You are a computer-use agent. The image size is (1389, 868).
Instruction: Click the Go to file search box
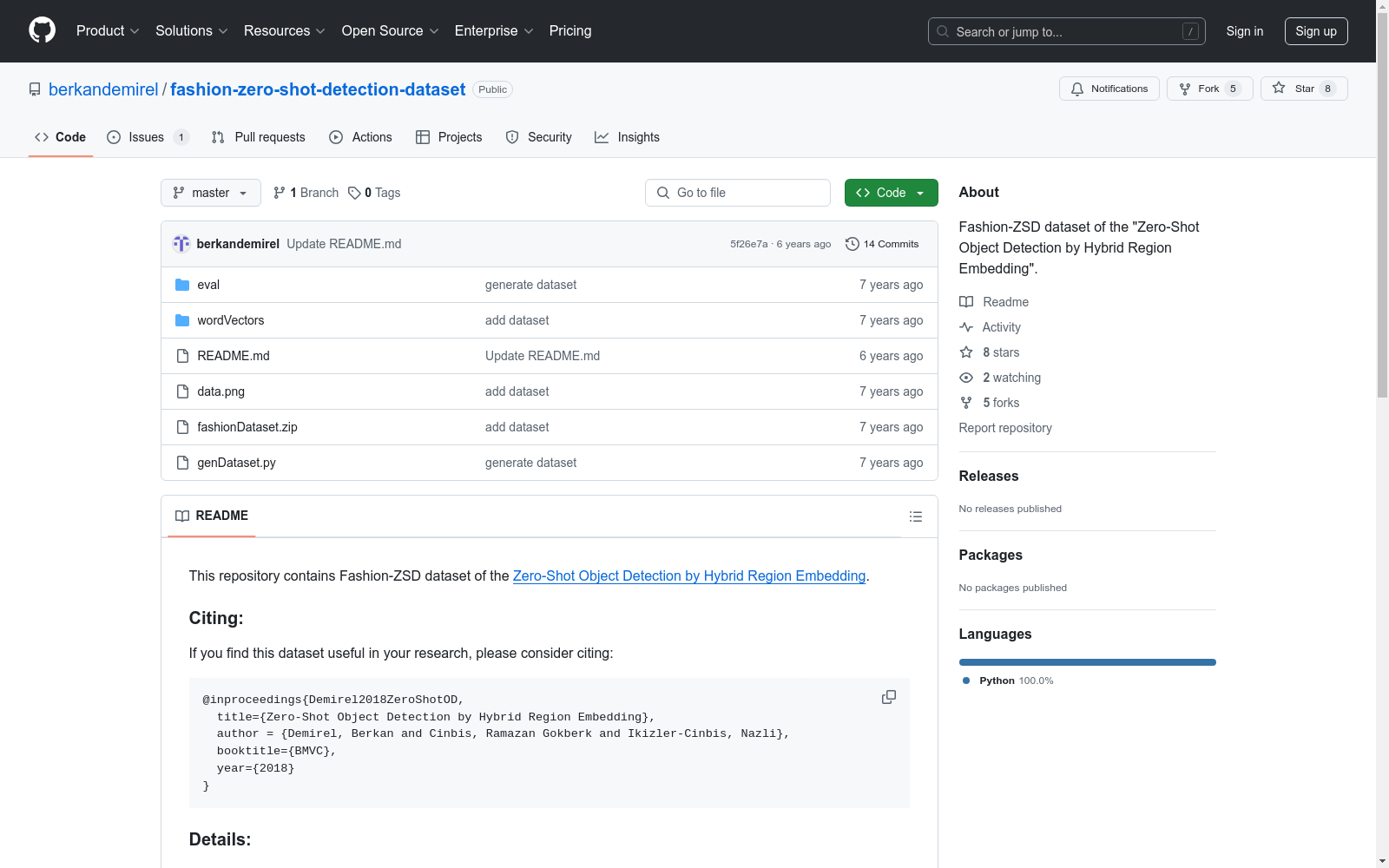point(738,193)
